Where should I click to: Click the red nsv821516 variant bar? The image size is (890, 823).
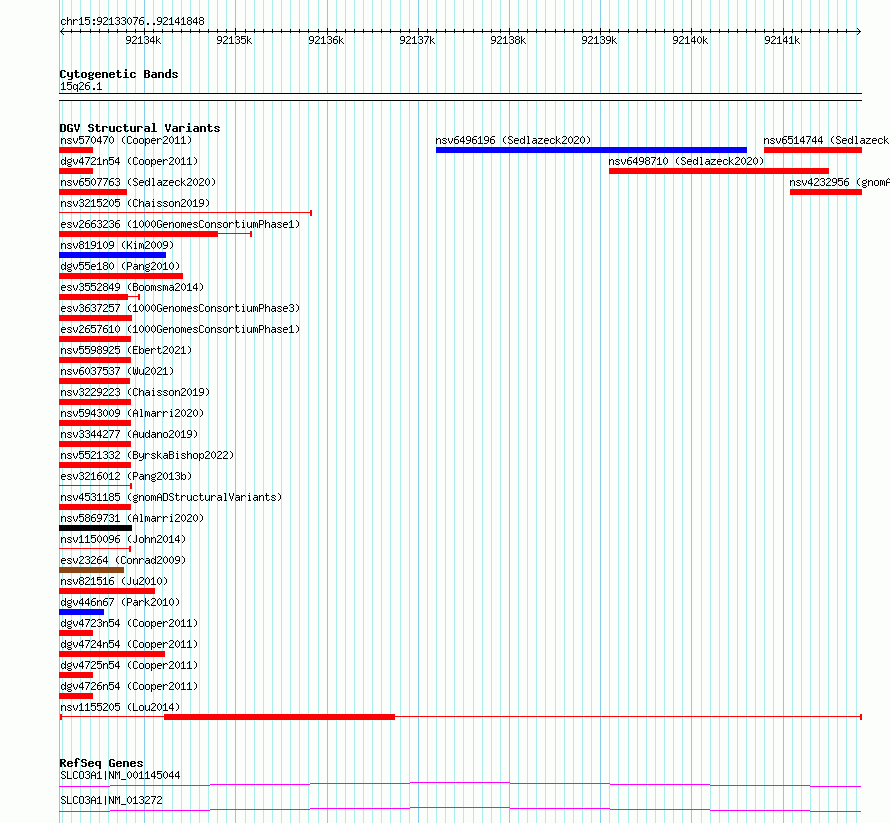pos(107,591)
